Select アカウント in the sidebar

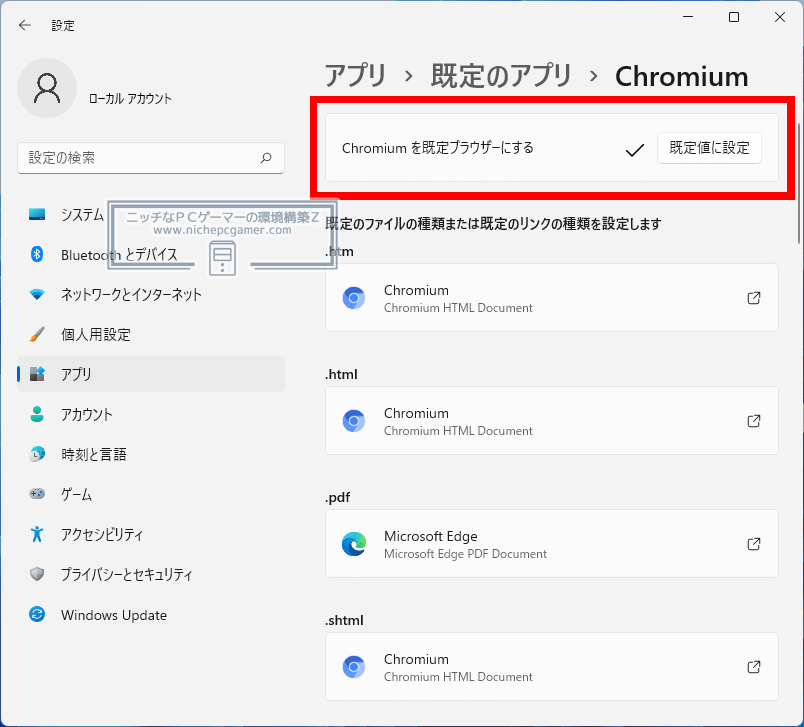click(151, 414)
